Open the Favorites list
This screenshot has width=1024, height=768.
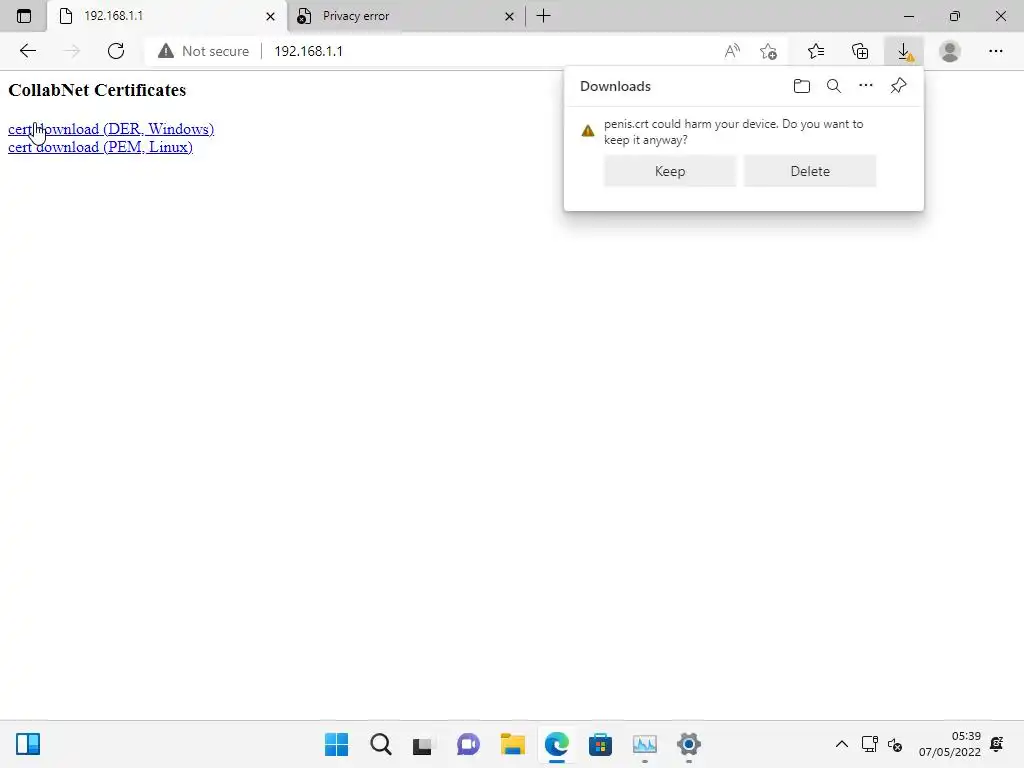(x=816, y=51)
